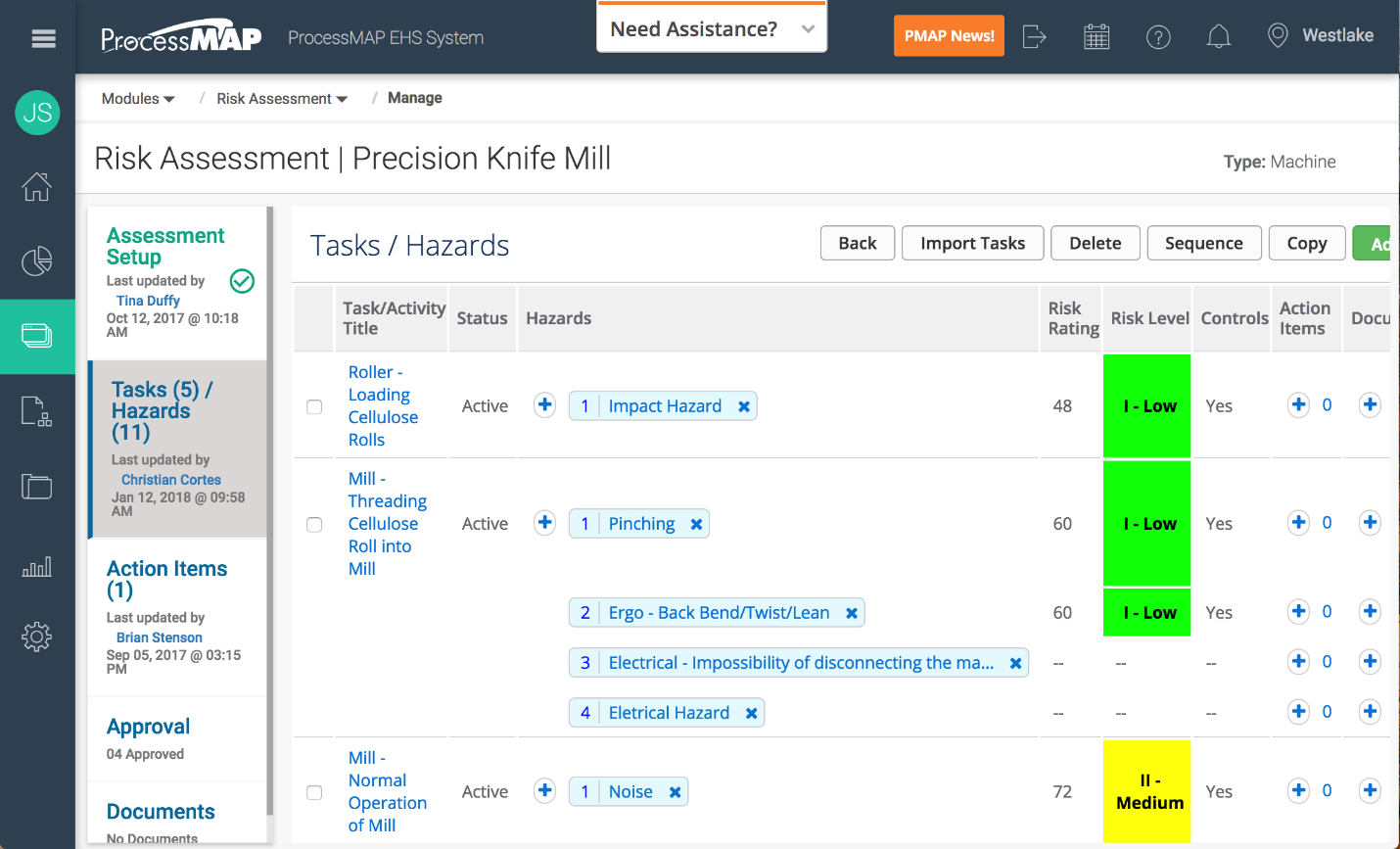Open the calendar icon in header
Image resolution: width=1400 pixels, height=849 pixels.
coord(1097,37)
